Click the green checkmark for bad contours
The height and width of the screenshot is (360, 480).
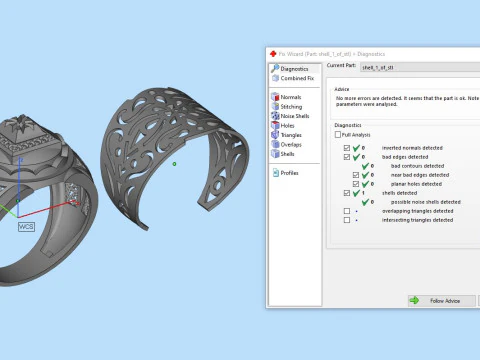click(365, 166)
